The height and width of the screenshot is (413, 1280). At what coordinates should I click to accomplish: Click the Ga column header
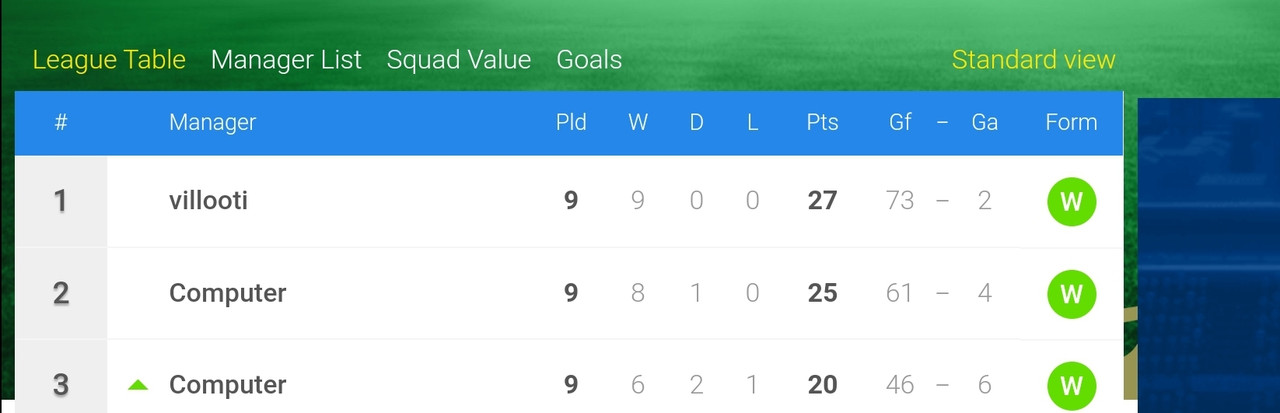tap(984, 123)
